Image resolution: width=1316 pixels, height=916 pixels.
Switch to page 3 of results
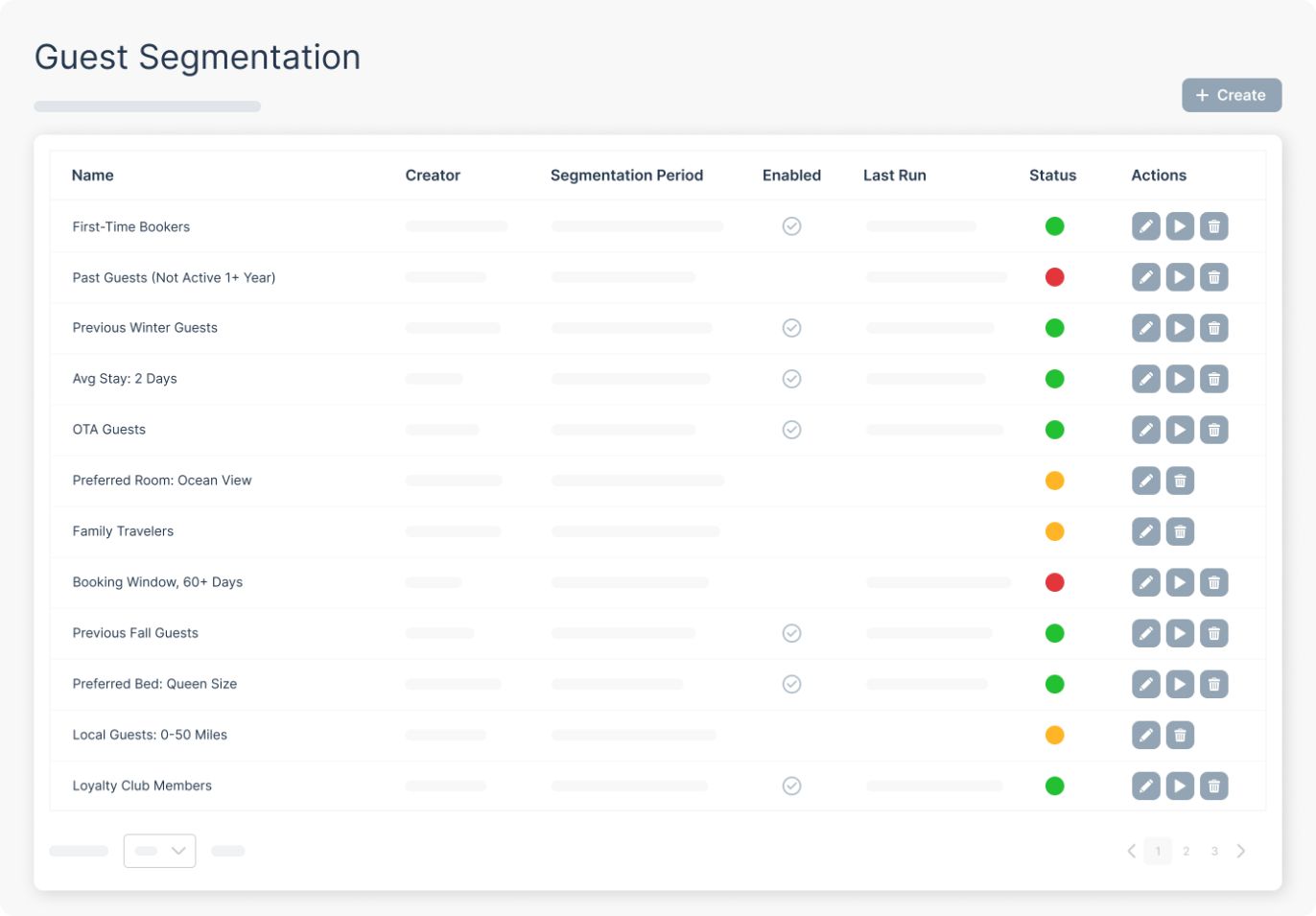tap(1214, 851)
